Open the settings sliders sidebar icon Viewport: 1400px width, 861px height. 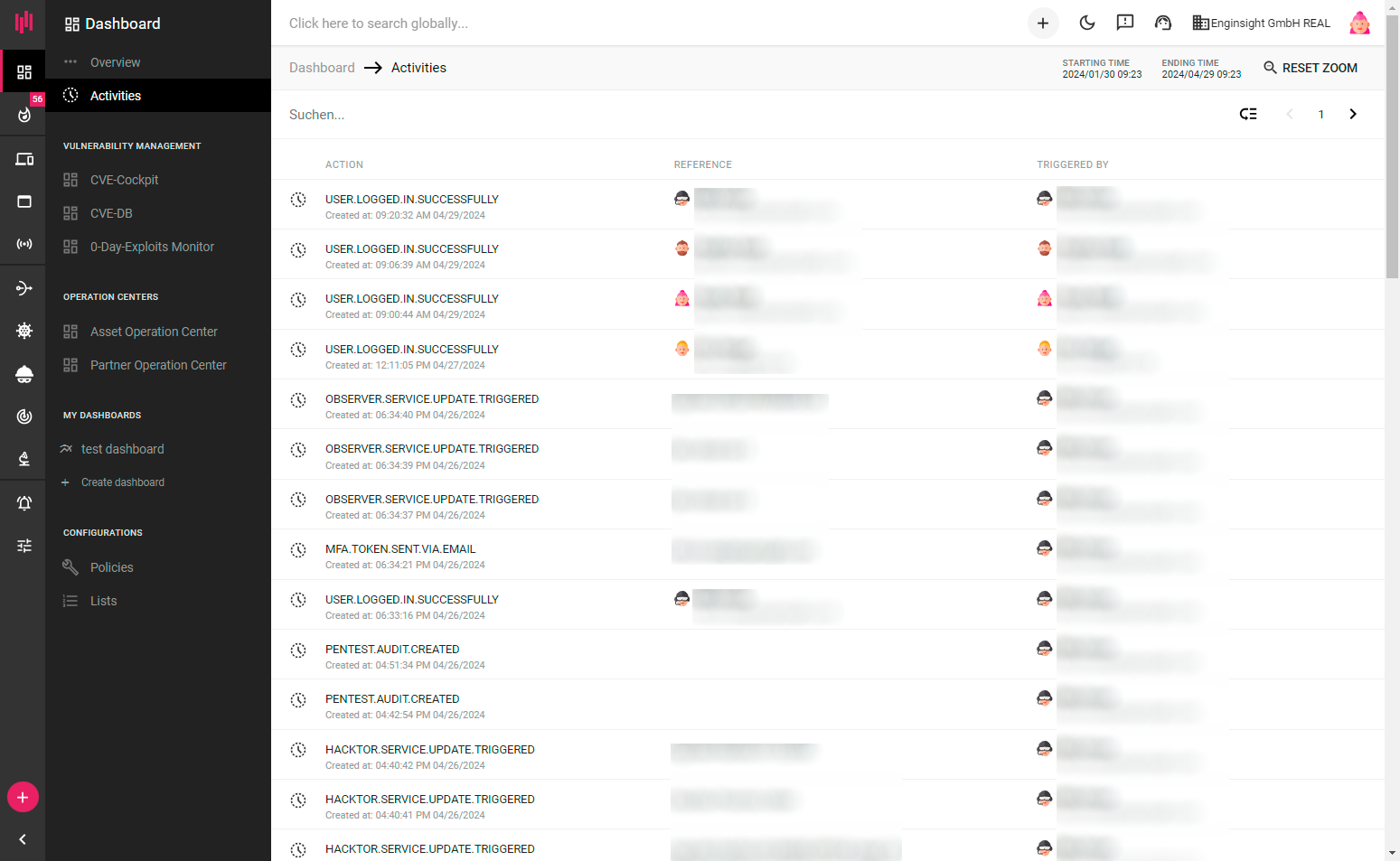coord(24,546)
